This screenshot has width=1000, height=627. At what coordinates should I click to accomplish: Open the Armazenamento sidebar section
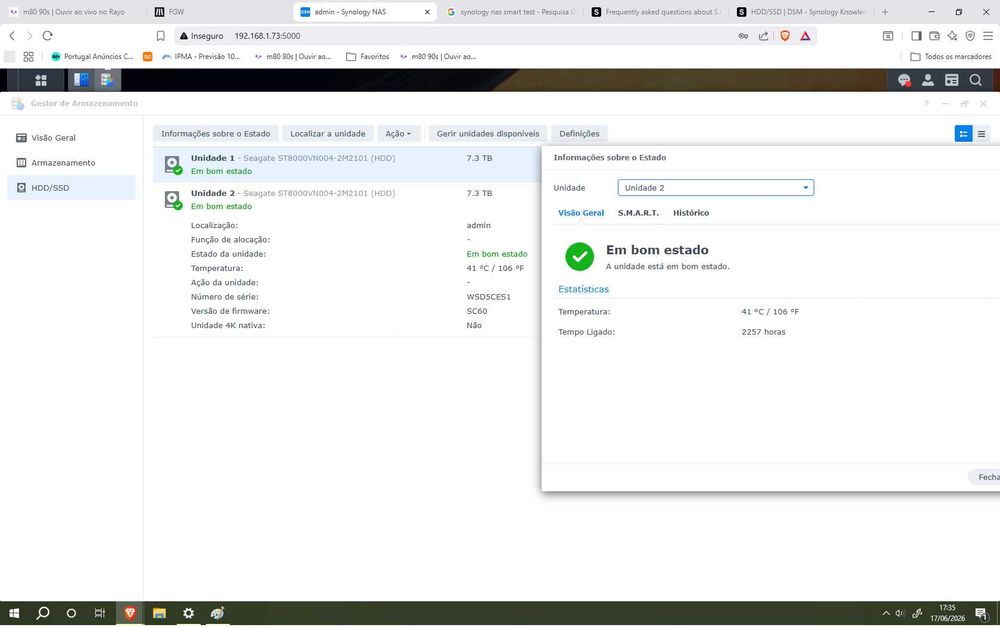coord(71,163)
